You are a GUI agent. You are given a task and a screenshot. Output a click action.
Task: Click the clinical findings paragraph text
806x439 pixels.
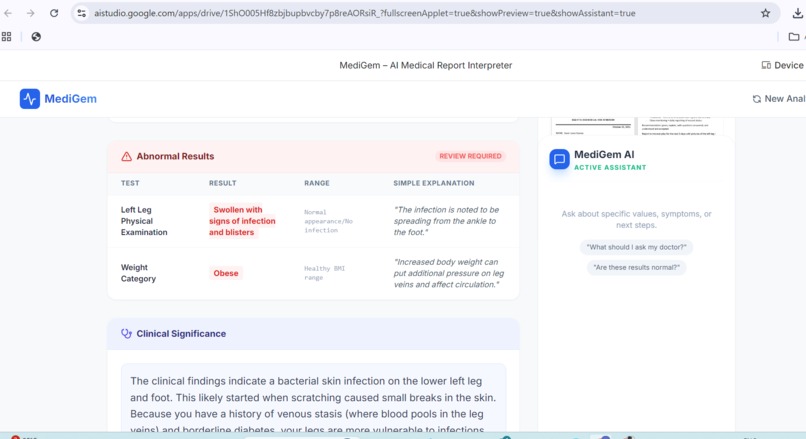(313, 405)
